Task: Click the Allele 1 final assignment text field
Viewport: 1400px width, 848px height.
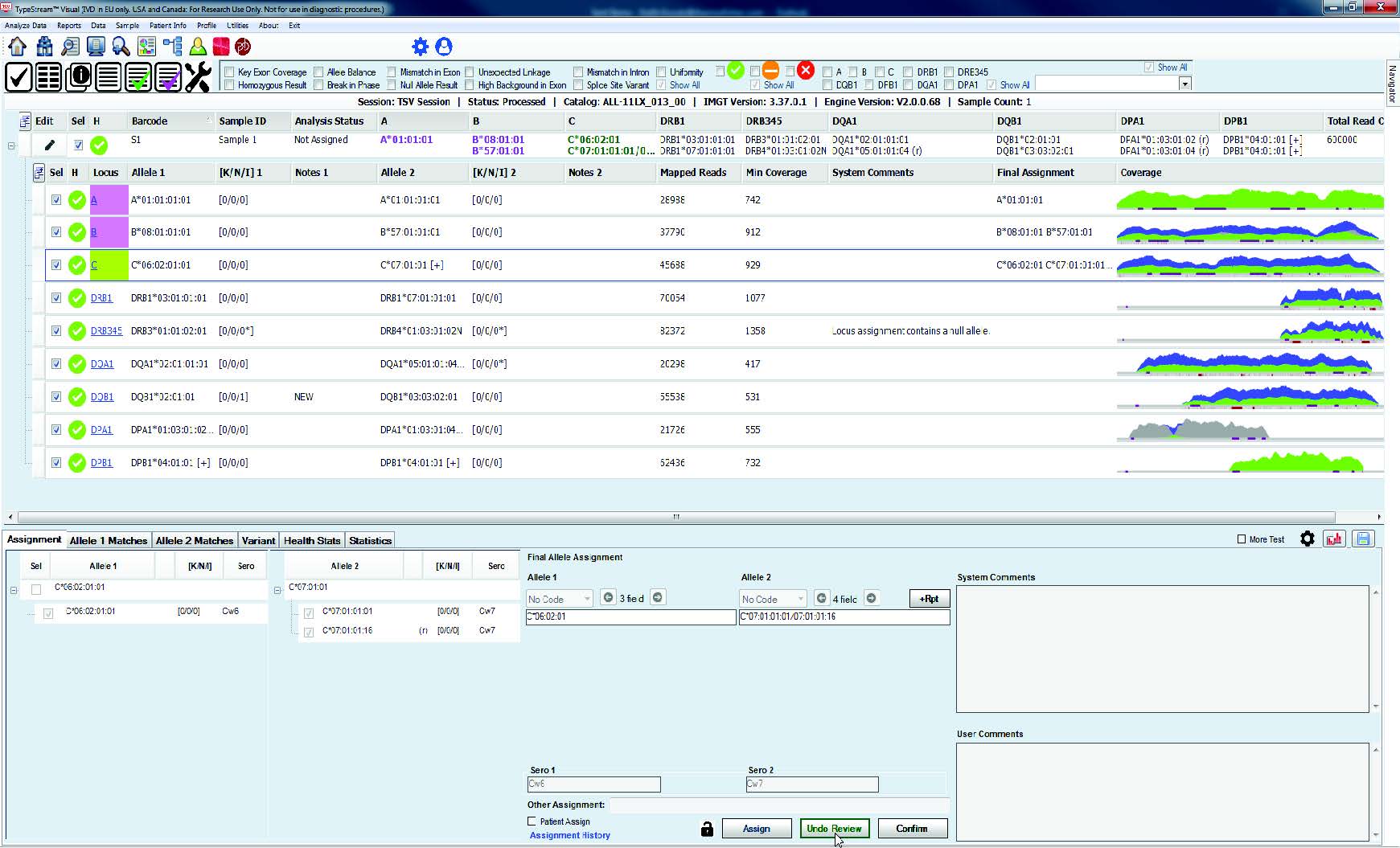Action: click(630, 617)
